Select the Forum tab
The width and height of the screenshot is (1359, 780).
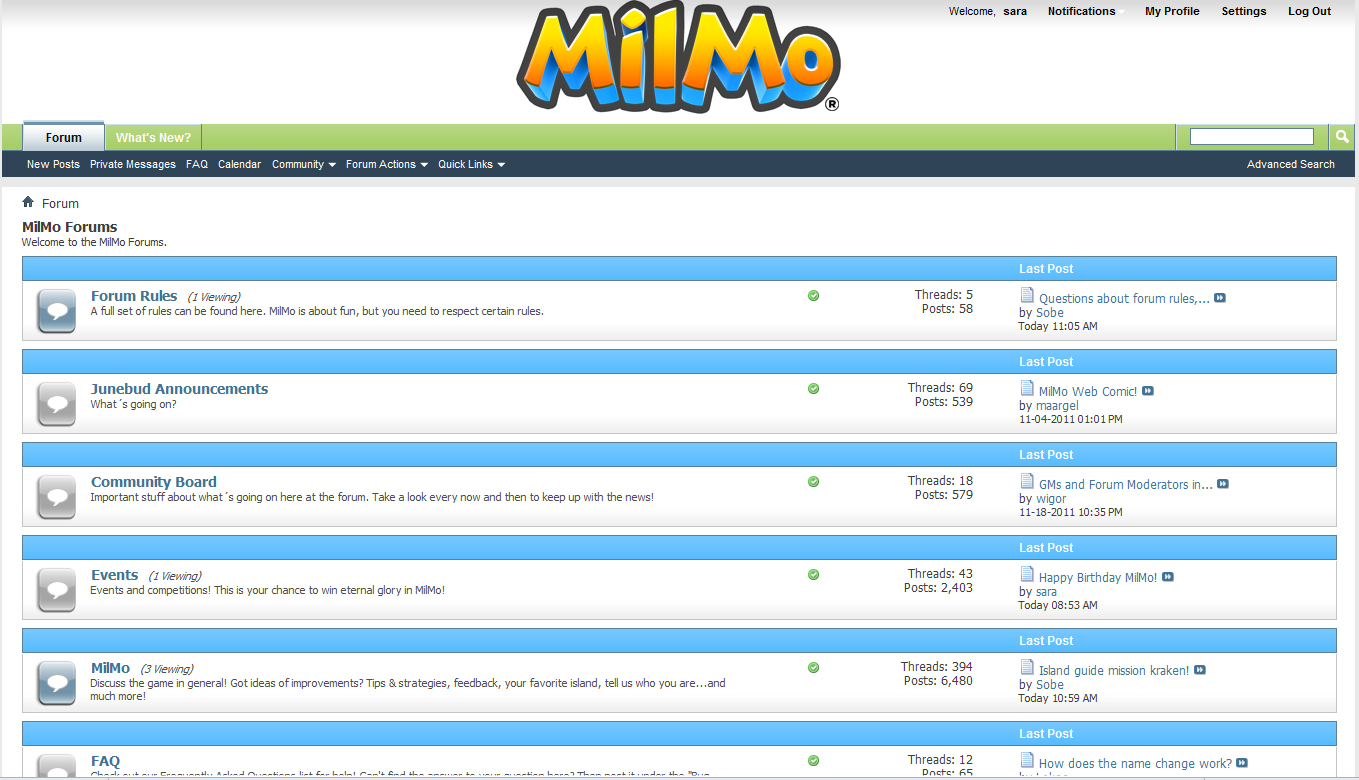coord(63,137)
